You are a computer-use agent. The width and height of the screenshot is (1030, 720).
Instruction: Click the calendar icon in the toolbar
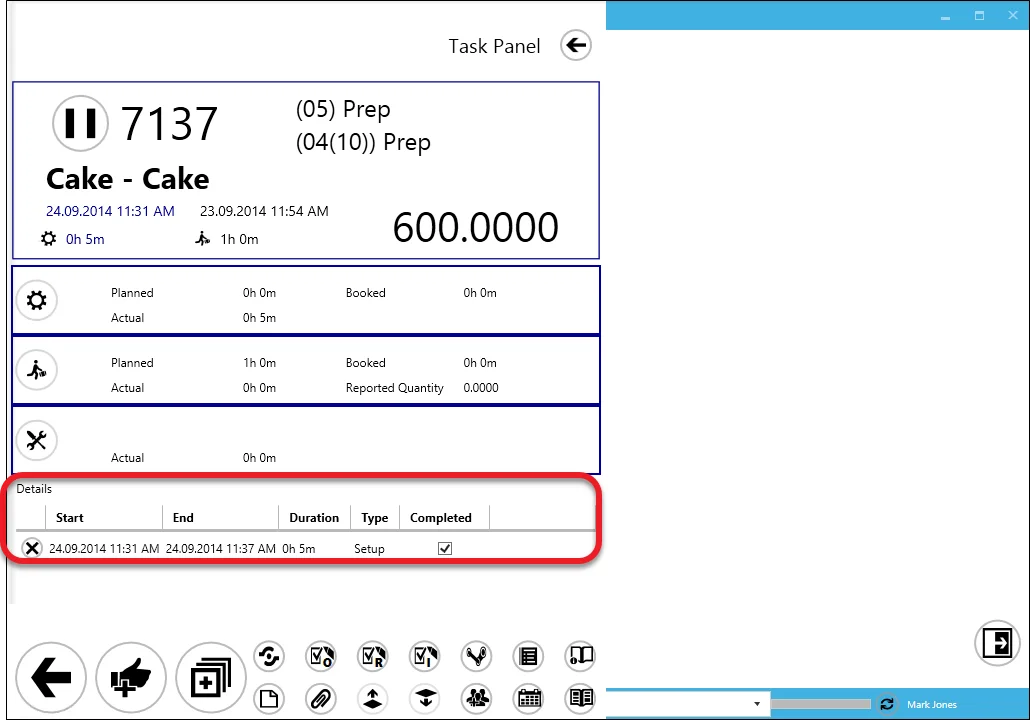[528, 698]
